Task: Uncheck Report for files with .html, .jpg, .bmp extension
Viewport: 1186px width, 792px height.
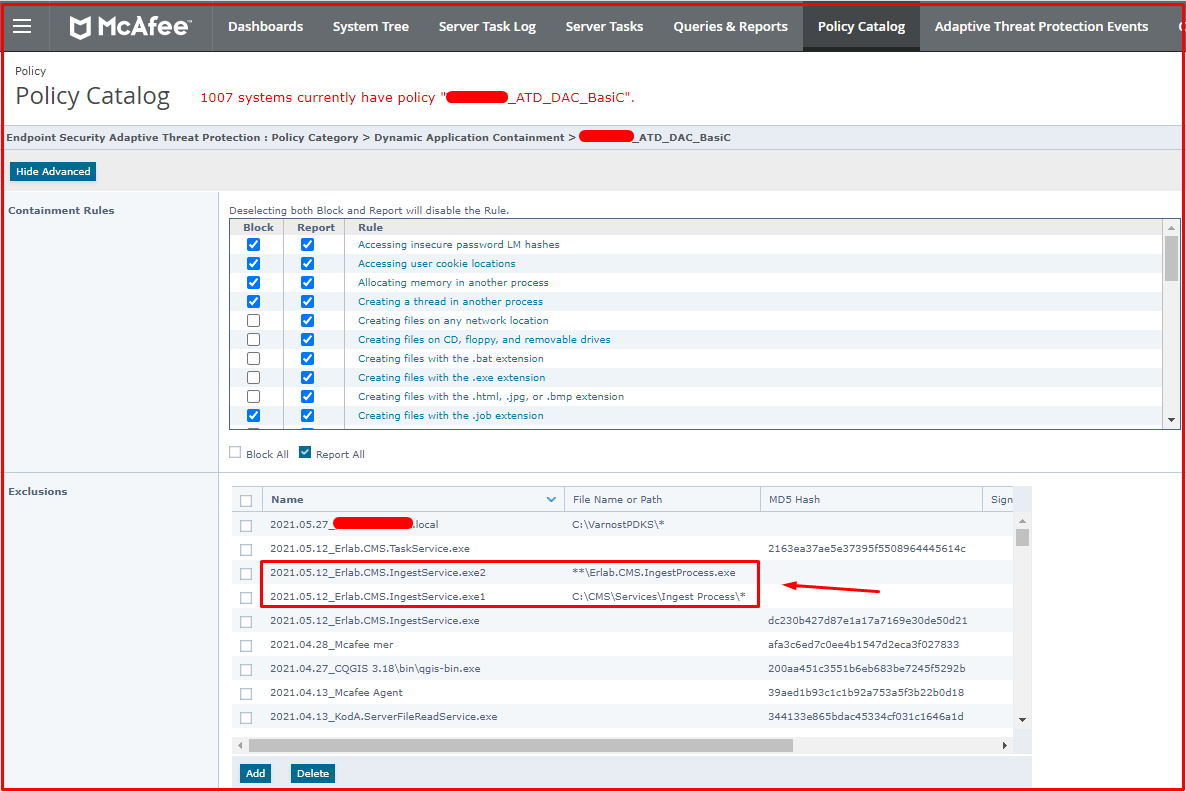Action: click(307, 396)
